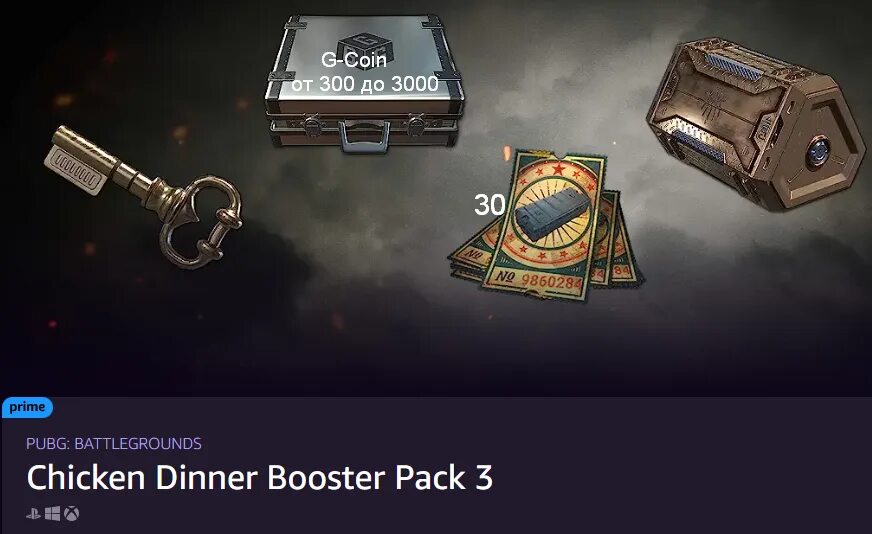This screenshot has height=534, width=872.
Task: Select the stack of contraband coupon tickets
Action: [548, 225]
